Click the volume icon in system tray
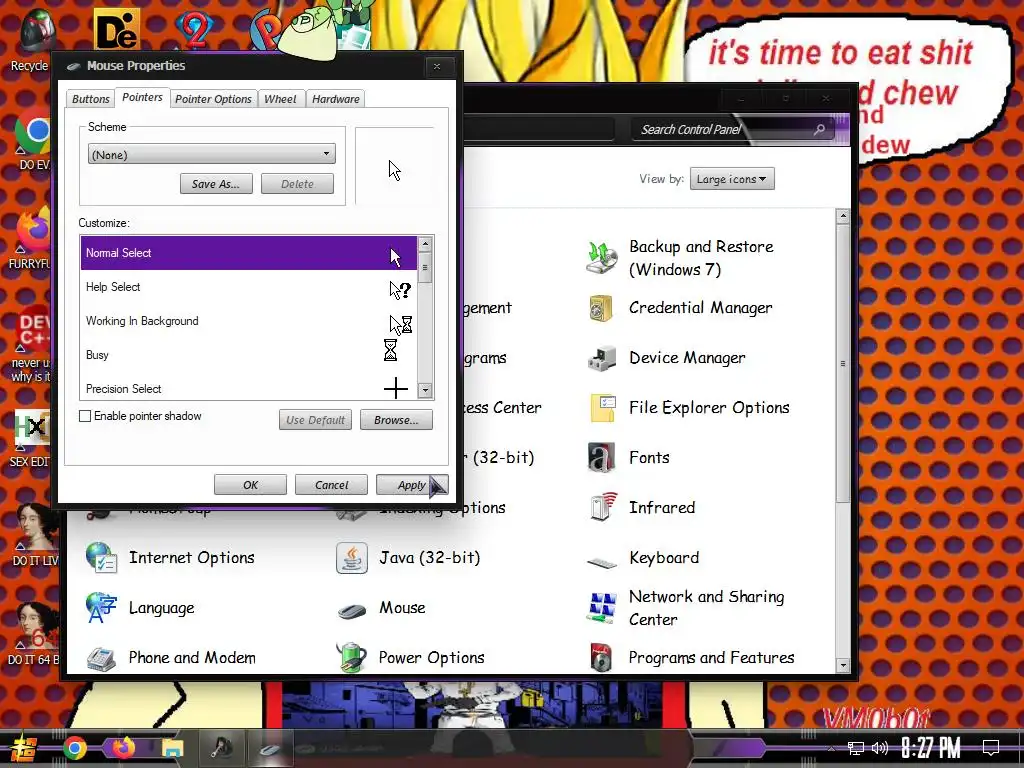 tap(880, 748)
